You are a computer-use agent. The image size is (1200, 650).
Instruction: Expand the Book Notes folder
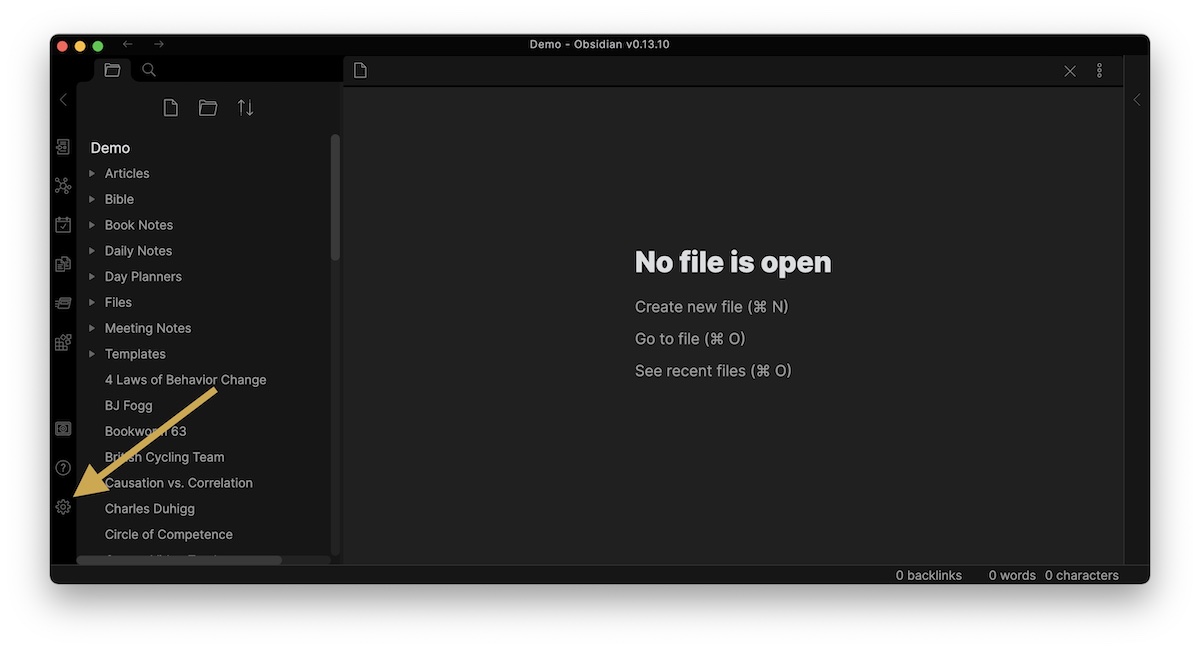click(92, 225)
